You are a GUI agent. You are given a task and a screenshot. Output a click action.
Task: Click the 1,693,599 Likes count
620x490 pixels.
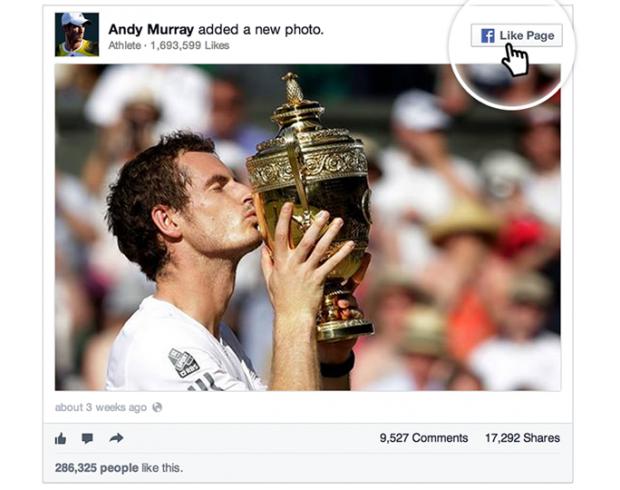tap(190, 45)
